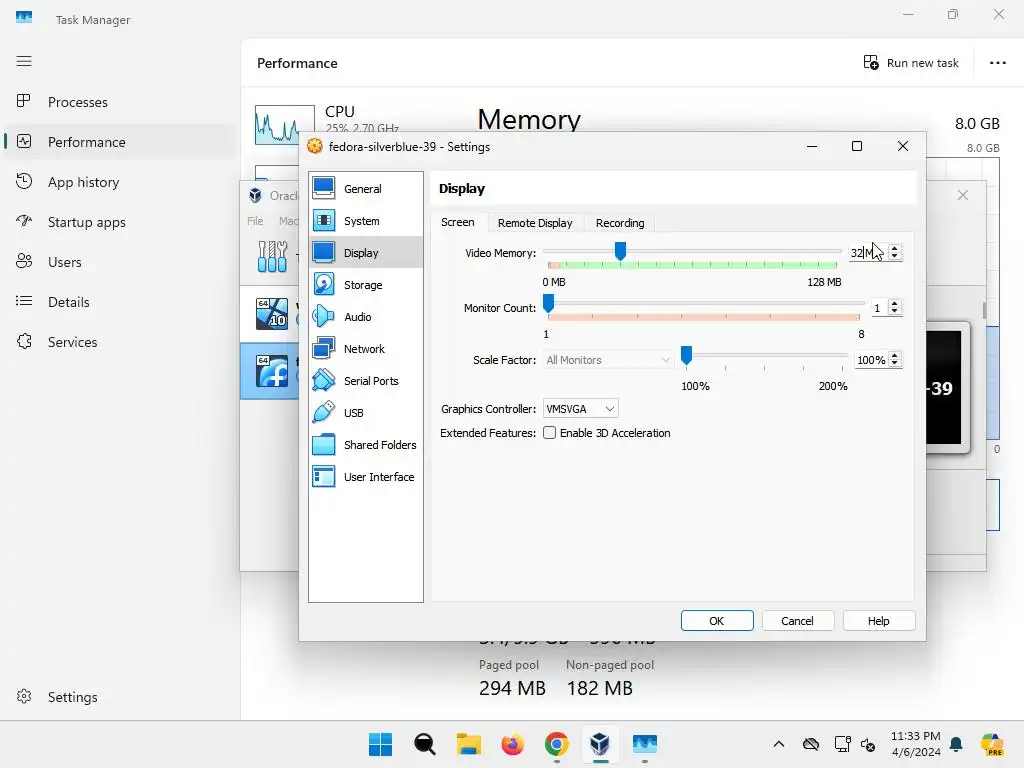The image size is (1024, 768).
Task: Click the Cancel button
Action: [797, 620]
